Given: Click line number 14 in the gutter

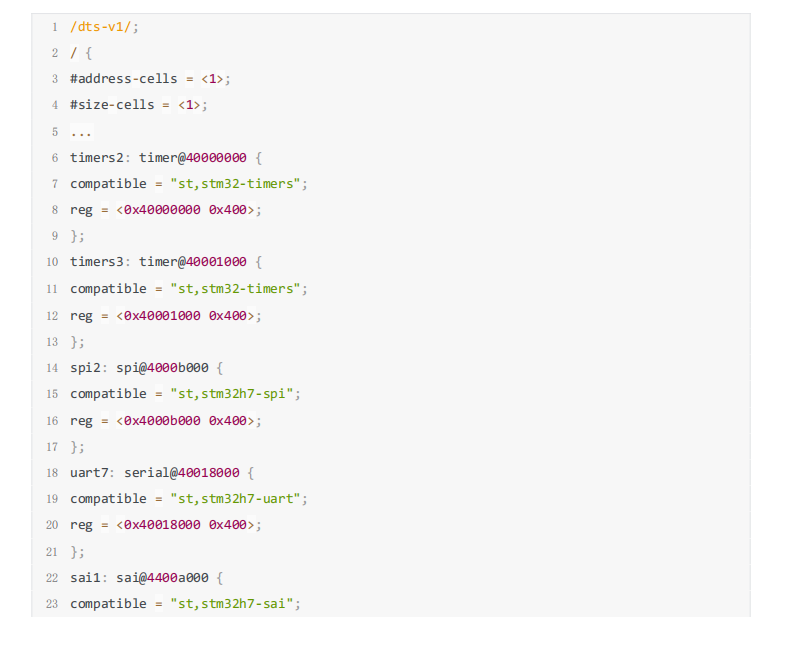Looking at the screenshot, I should (x=52, y=367).
